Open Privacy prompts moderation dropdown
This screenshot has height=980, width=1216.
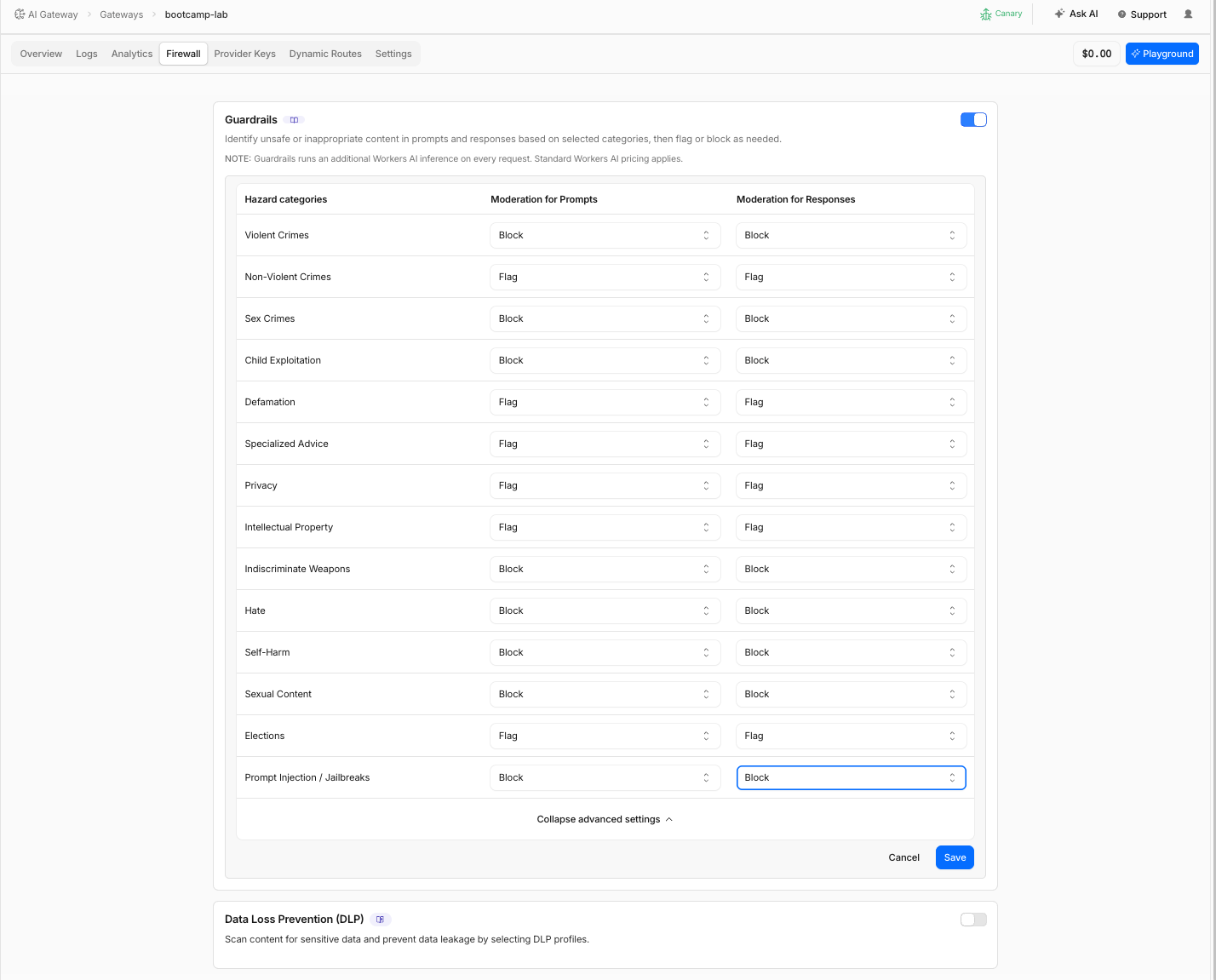pos(605,485)
